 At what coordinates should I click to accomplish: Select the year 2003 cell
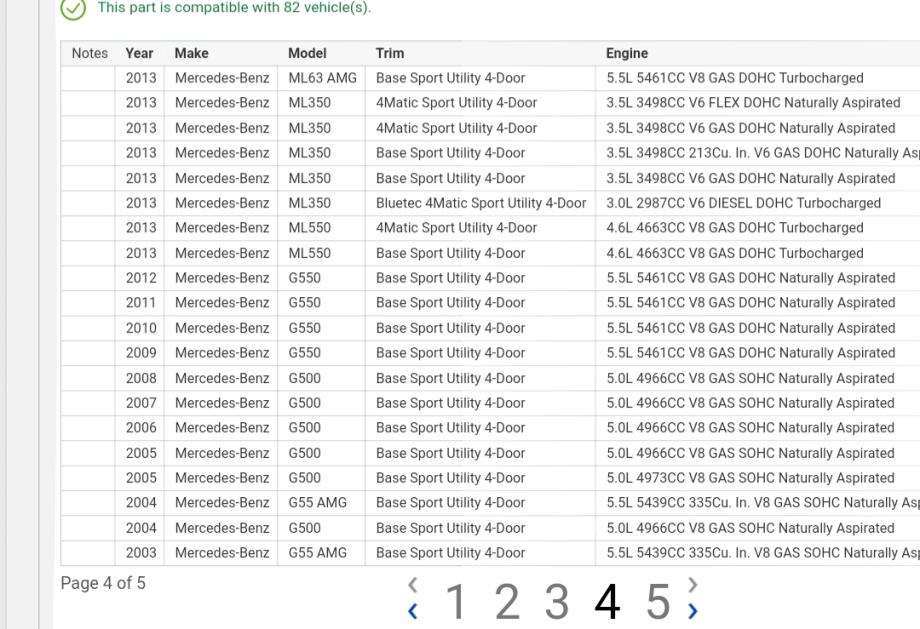click(141, 553)
